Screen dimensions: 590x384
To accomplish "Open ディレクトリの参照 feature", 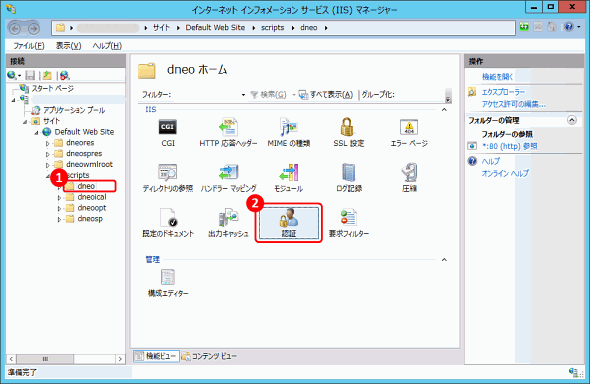I will click(x=168, y=178).
